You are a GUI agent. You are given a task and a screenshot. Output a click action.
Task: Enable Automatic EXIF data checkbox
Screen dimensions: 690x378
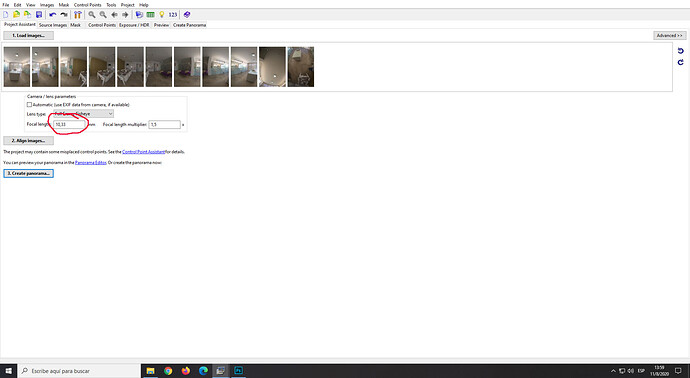click(29, 105)
